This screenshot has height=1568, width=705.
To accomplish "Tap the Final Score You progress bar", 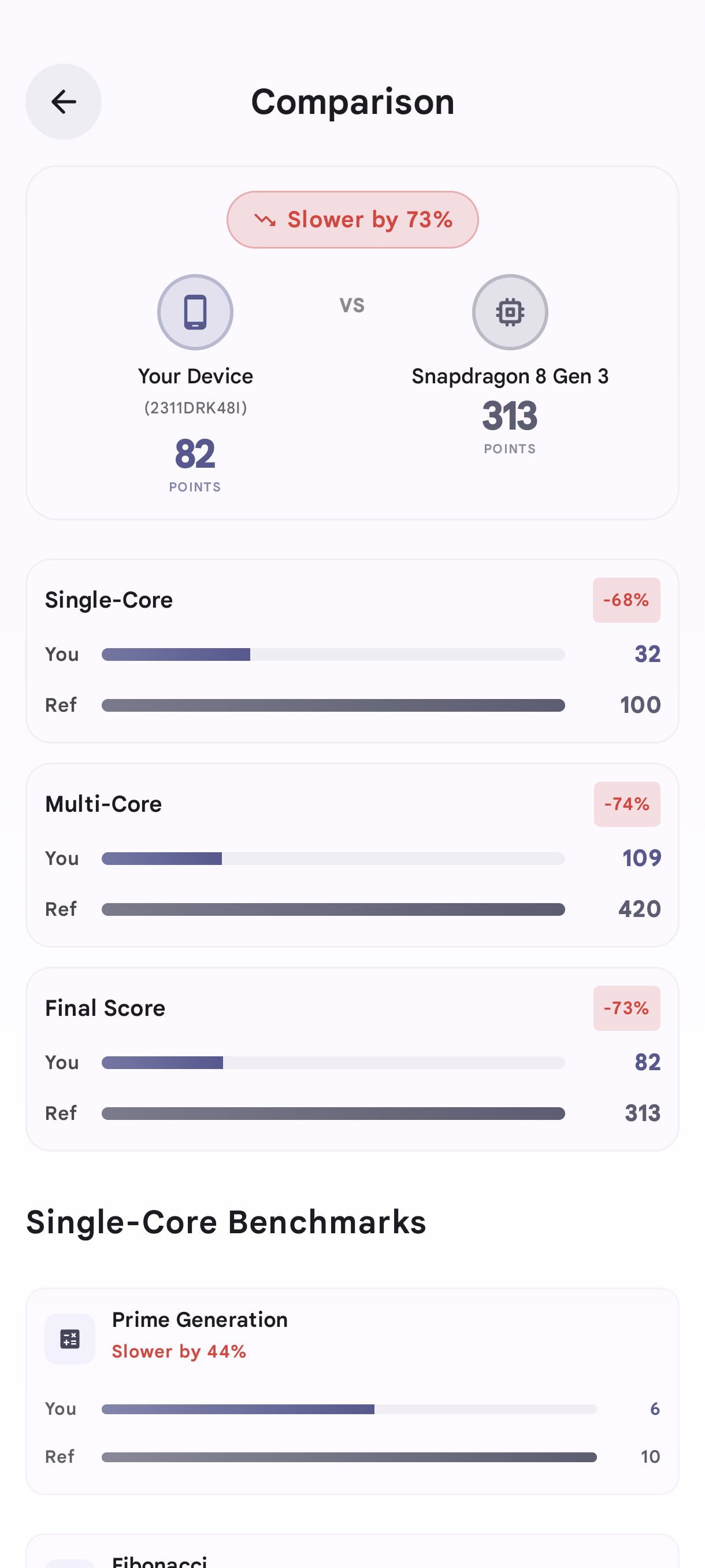I will tap(333, 1063).
